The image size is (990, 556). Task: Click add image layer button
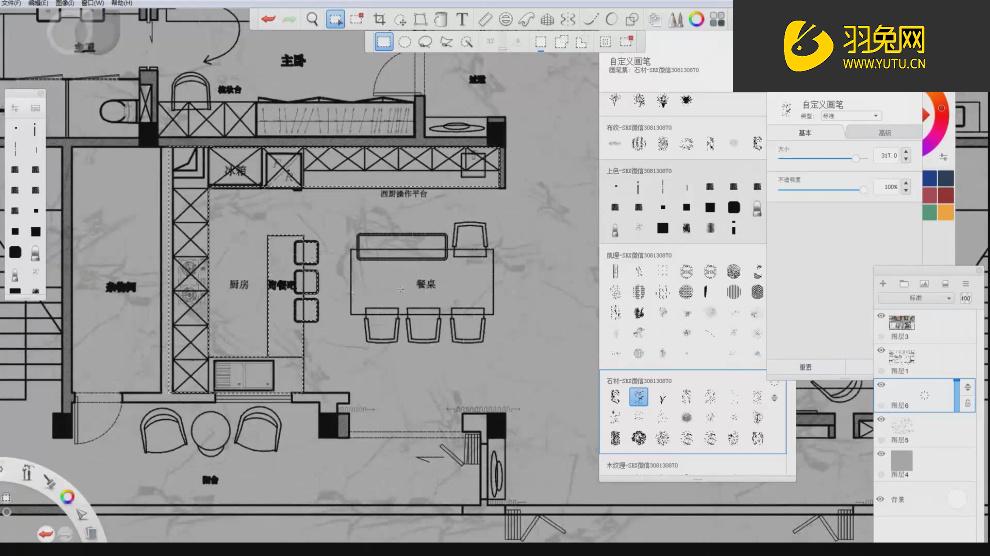click(924, 284)
